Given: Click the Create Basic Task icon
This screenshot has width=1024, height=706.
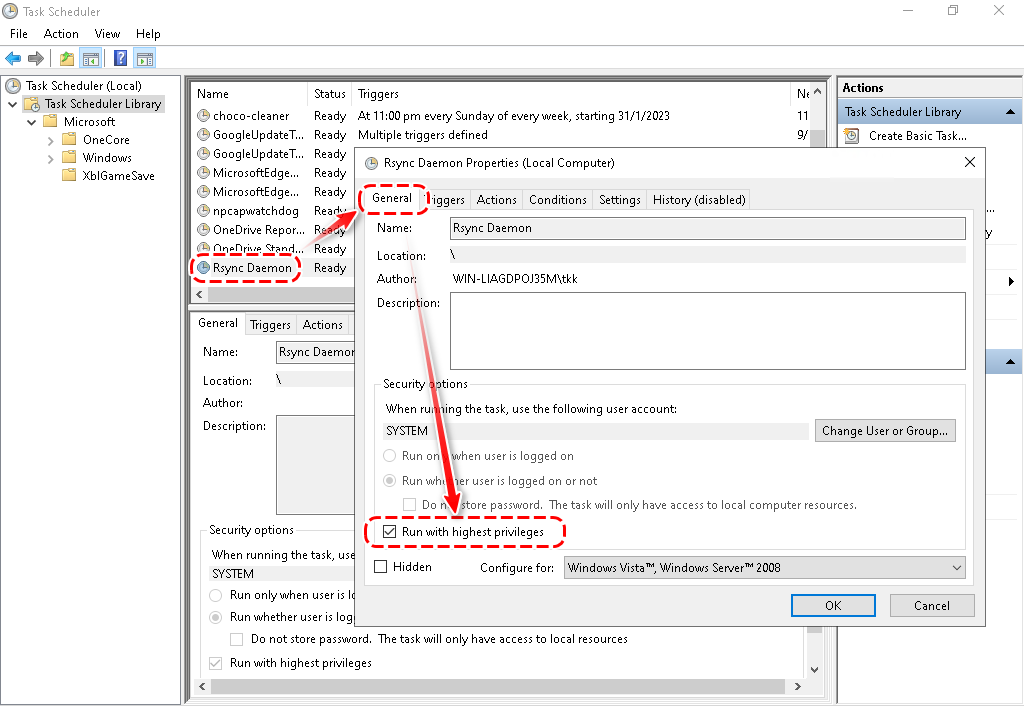Looking at the screenshot, I should pyautogui.click(x=852, y=136).
